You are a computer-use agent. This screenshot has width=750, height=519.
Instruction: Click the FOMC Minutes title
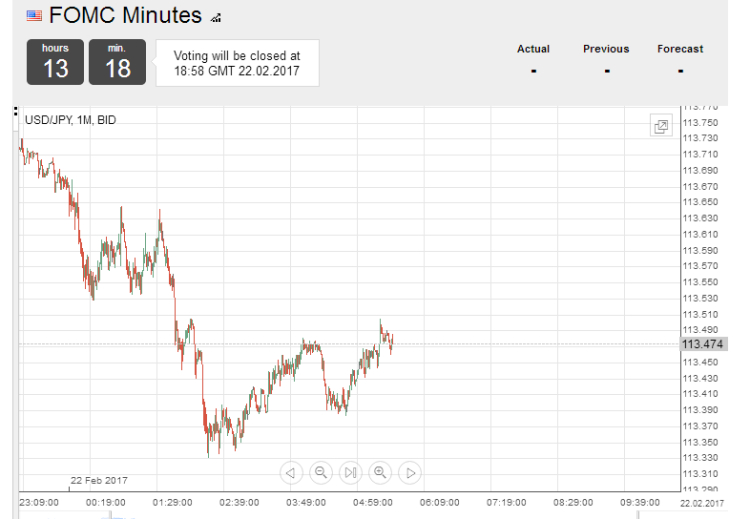[125, 15]
